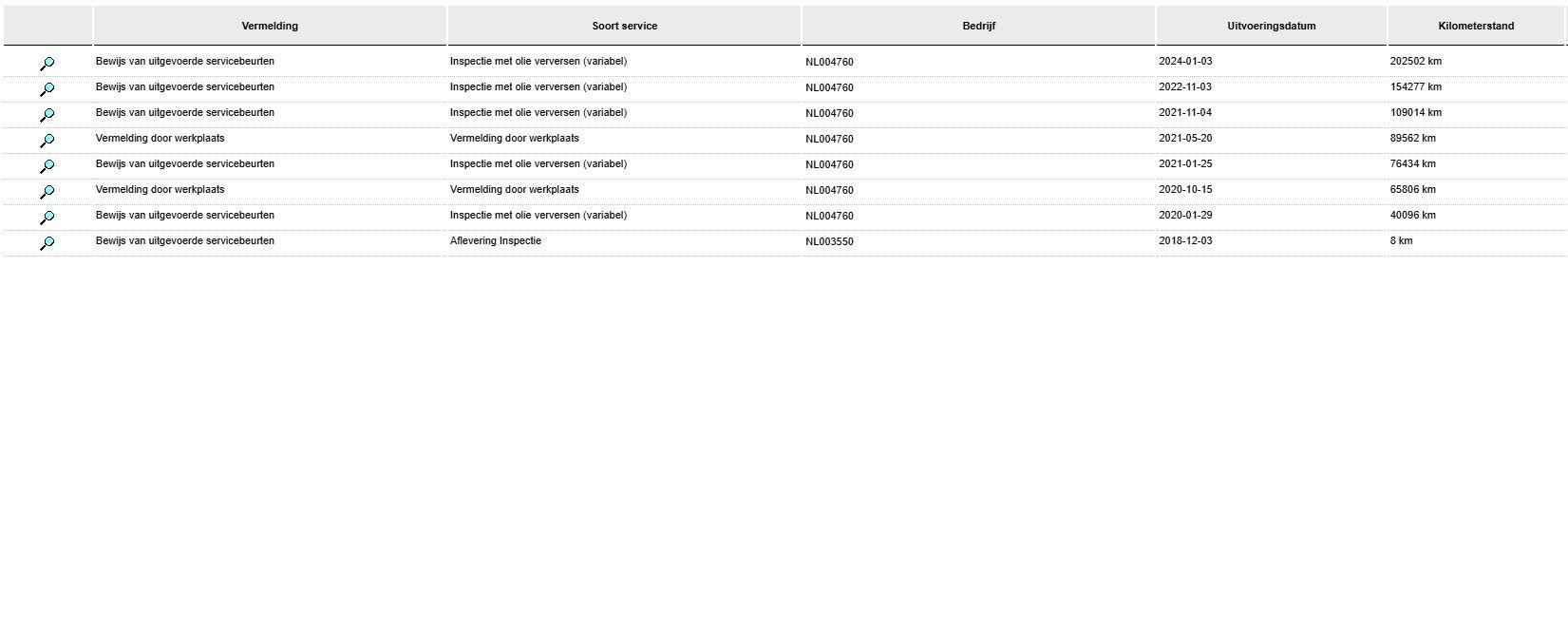Select the 8 km mileage cell
The image size is (1568, 629).
pyautogui.click(x=1401, y=240)
